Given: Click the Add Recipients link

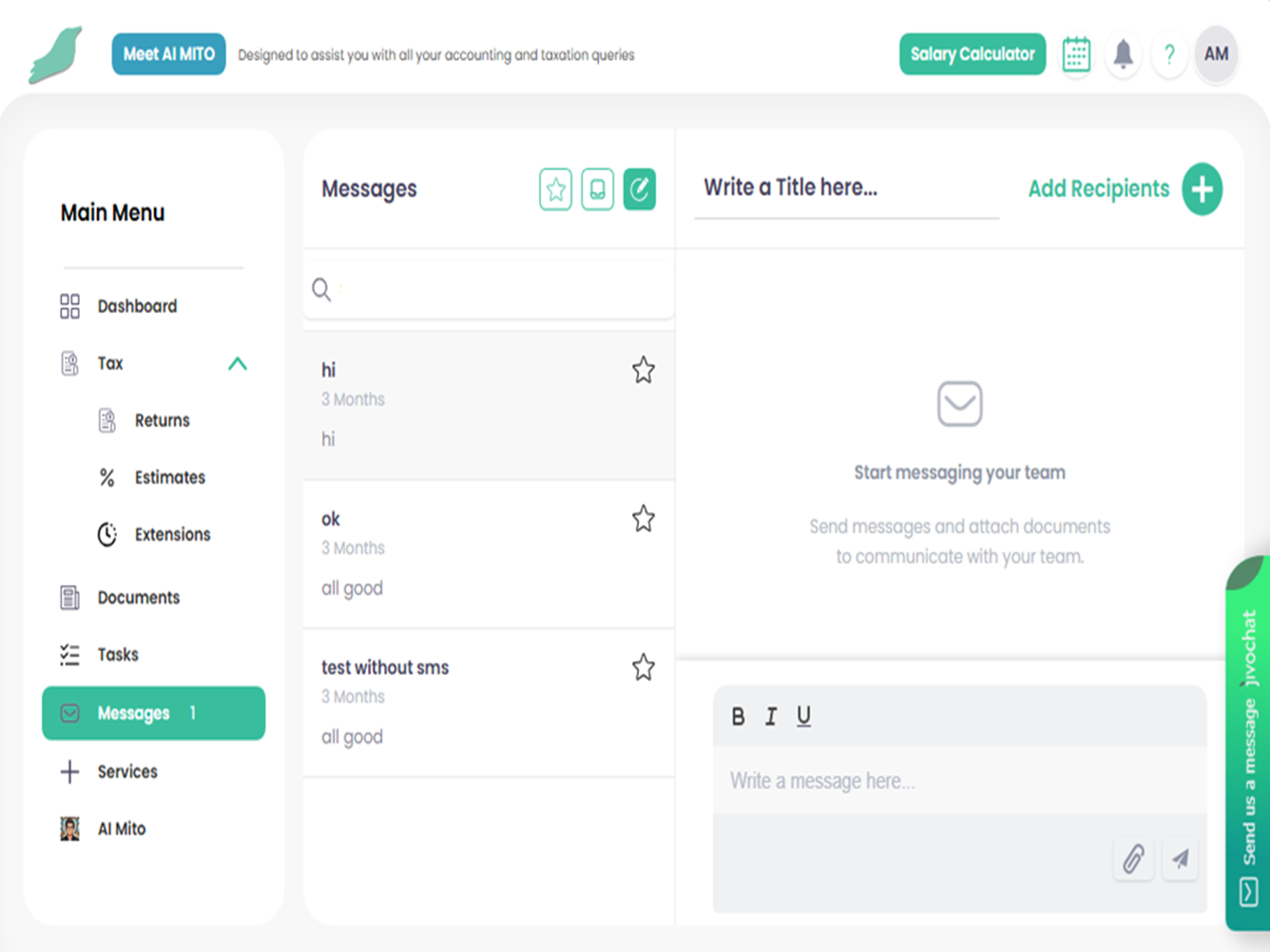Looking at the screenshot, I should click(1098, 189).
